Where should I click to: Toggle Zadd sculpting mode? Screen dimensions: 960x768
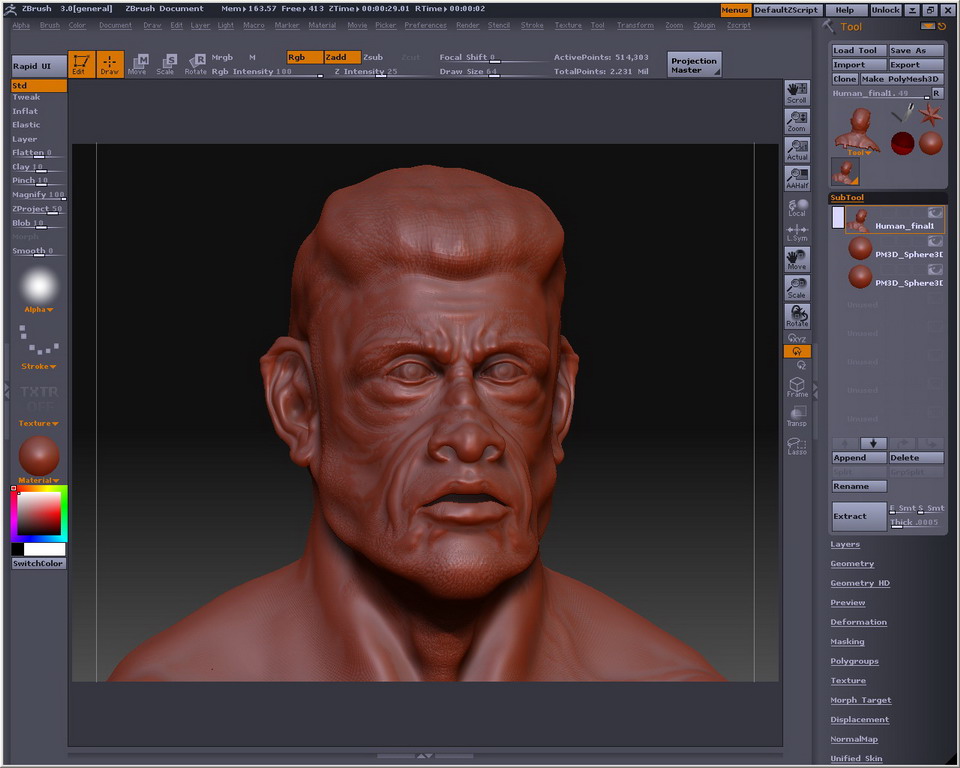pyautogui.click(x=342, y=57)
